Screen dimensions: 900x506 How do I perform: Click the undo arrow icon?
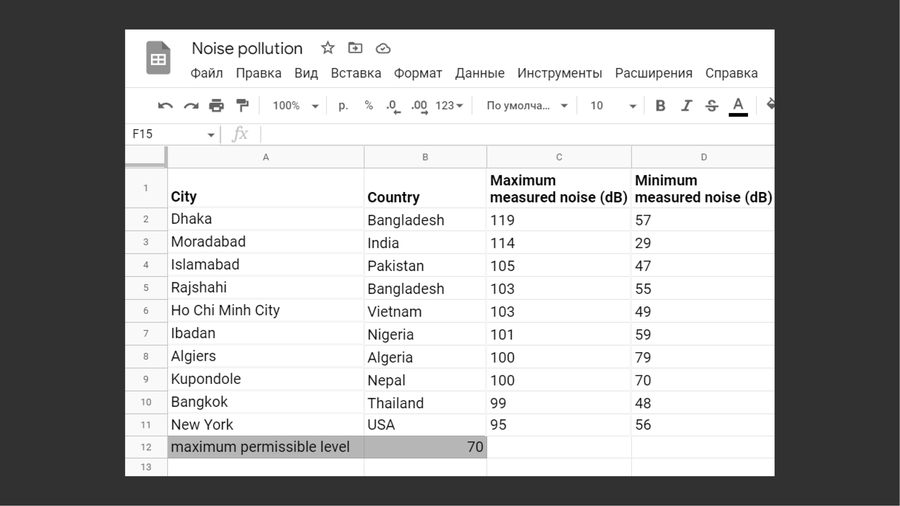click(x=165, y=105)
